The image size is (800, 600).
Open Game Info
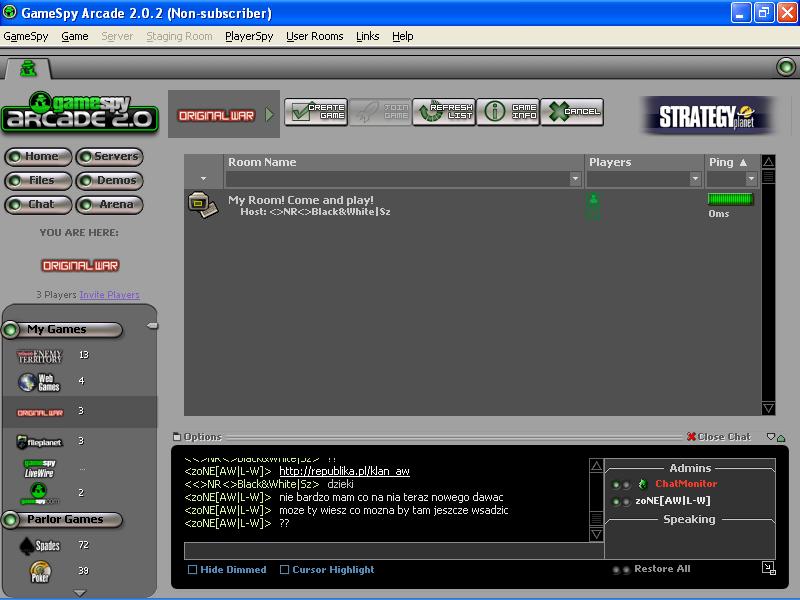(x=508, y=112)
